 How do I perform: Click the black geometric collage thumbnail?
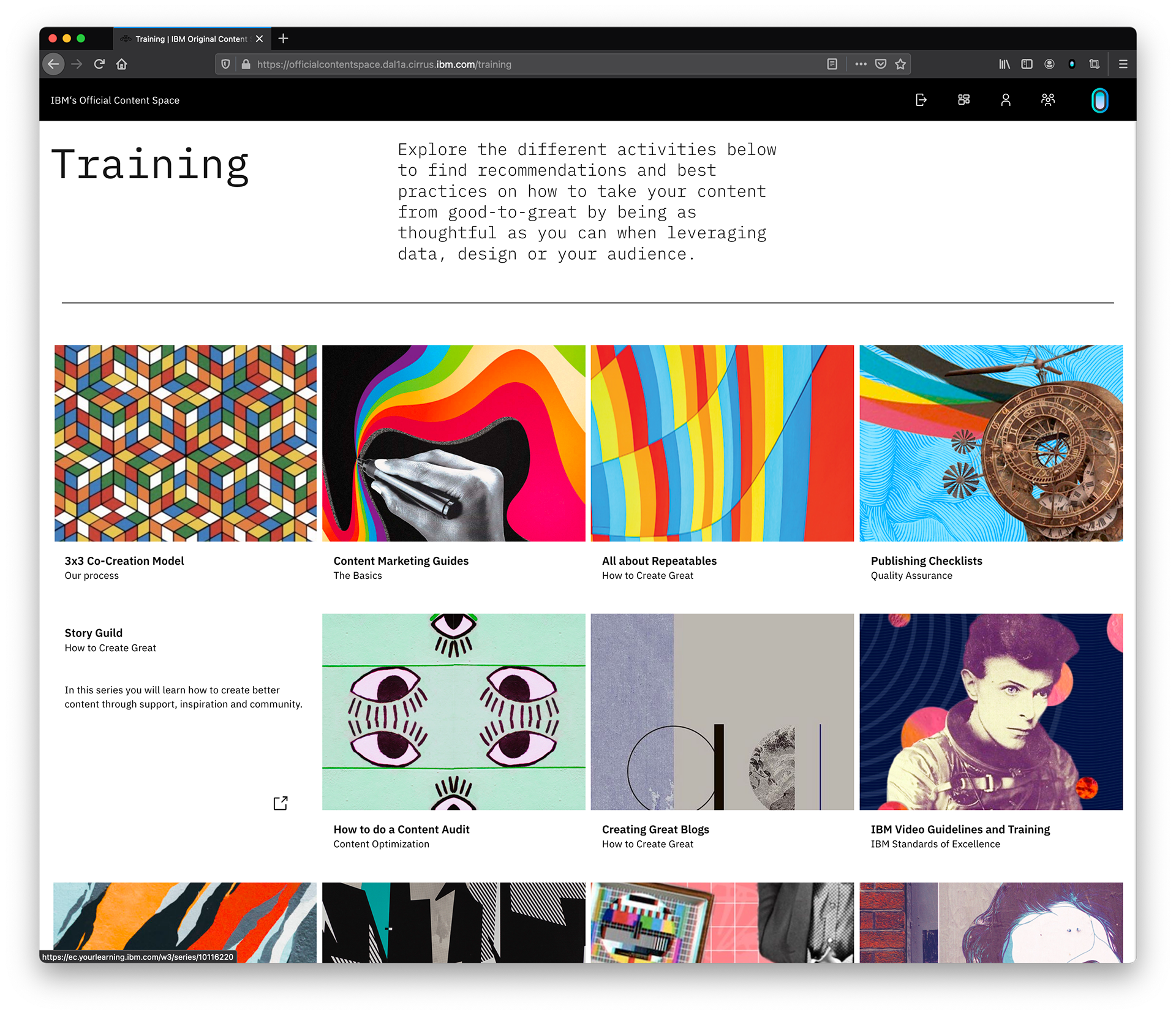click(x=454, y=922)
